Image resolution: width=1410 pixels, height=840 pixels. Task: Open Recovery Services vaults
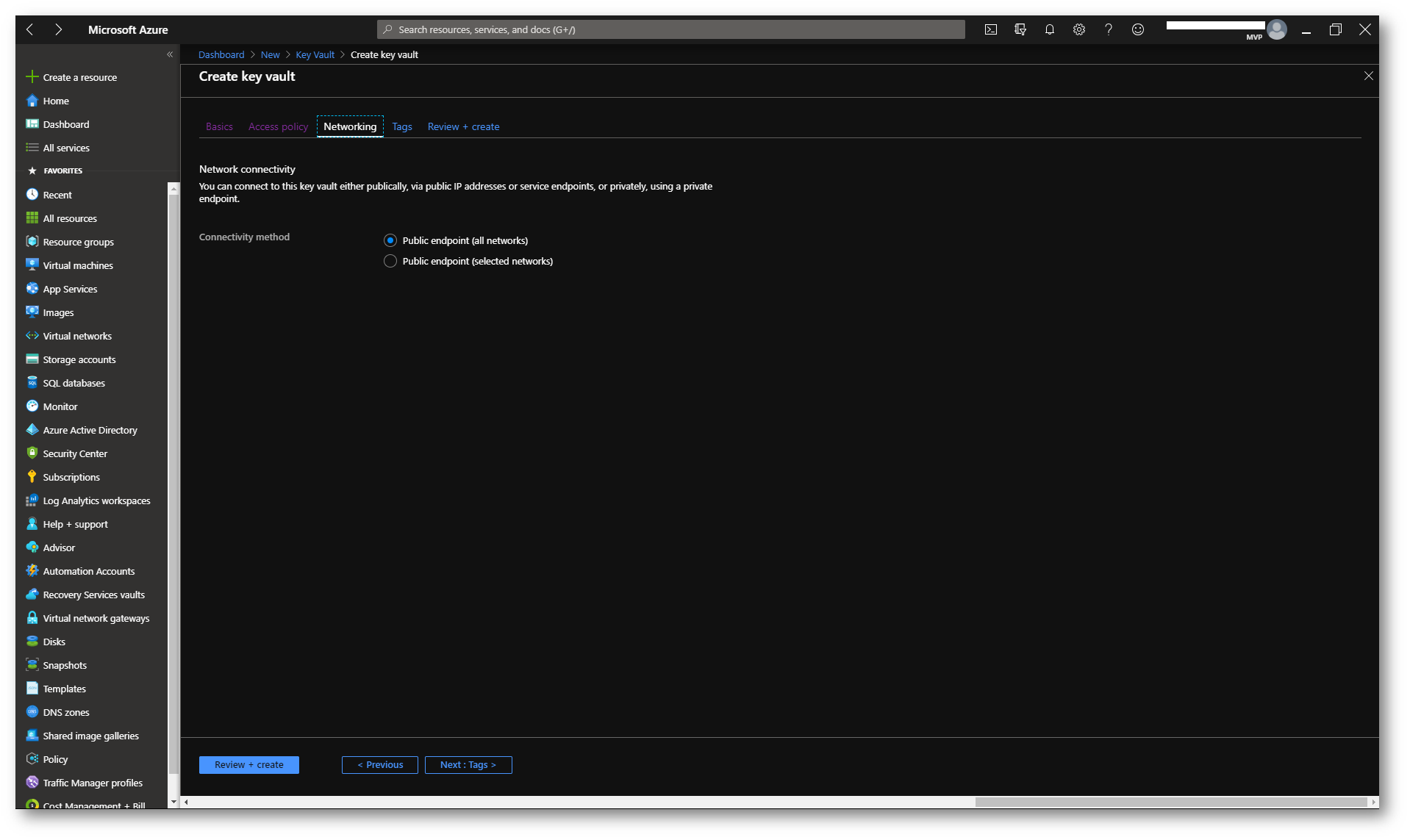[93, 595]
